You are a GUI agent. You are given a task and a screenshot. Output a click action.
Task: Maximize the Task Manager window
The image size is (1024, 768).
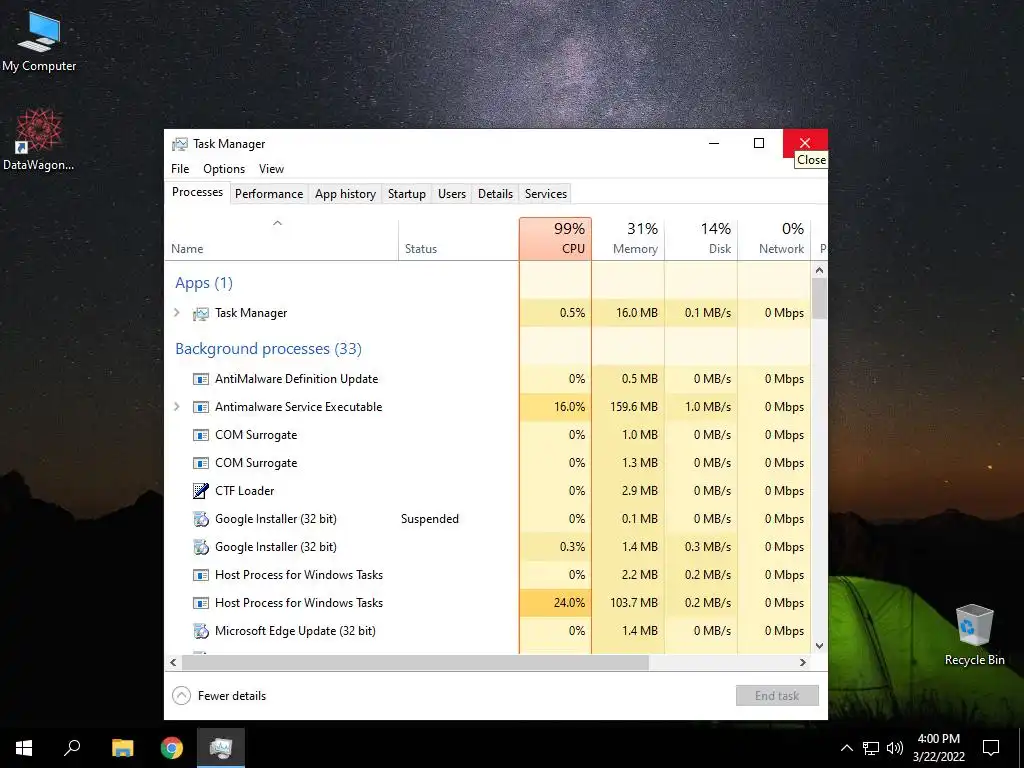(759, 143)
